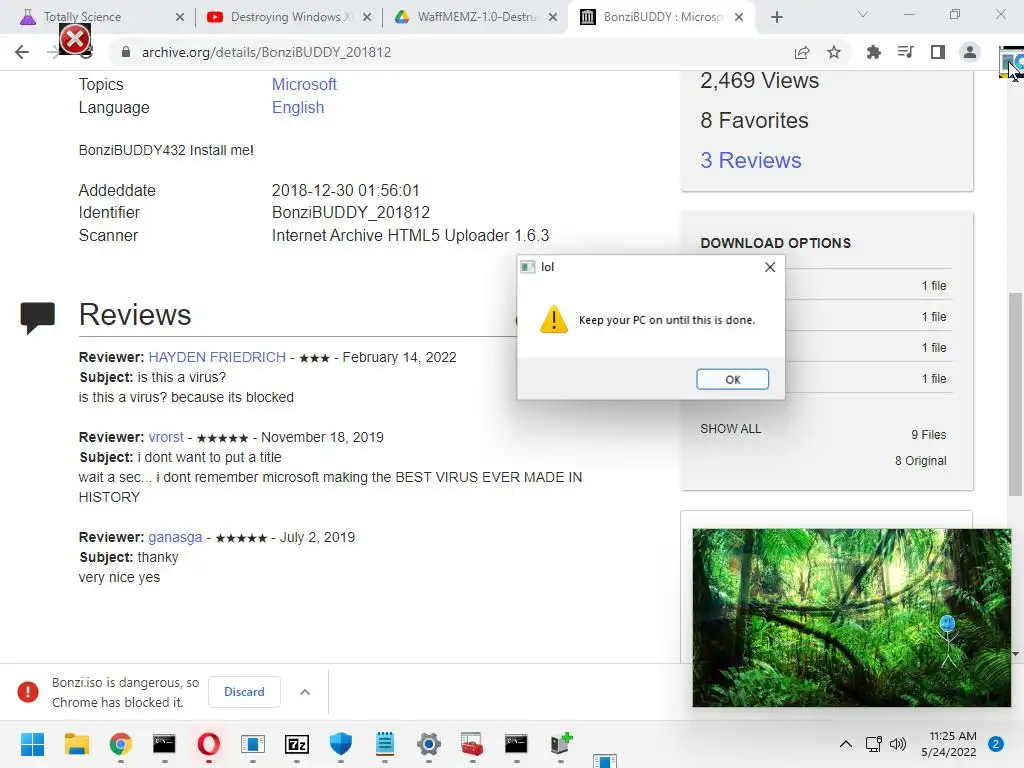Open the 3 Reviews link
This screenshot has width=1024, height=768.
[751, 160]
